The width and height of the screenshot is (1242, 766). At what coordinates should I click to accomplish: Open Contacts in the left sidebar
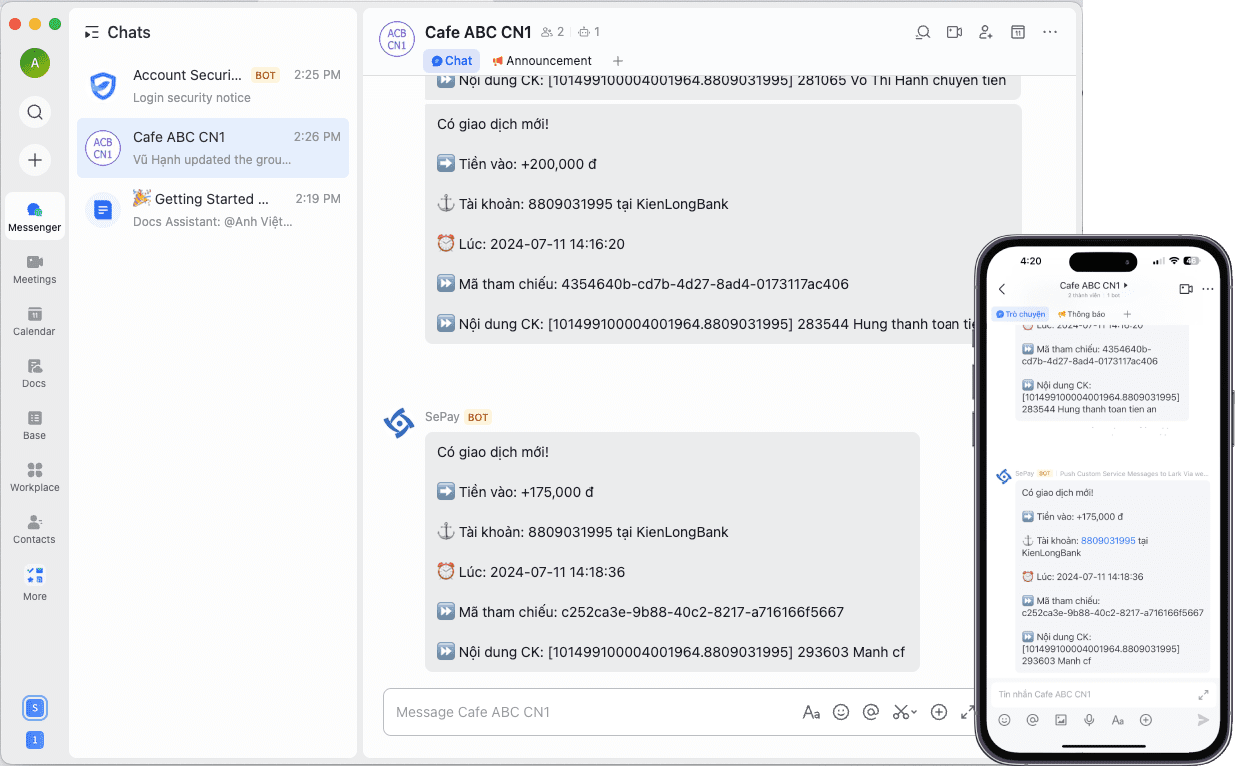(35, 529)
